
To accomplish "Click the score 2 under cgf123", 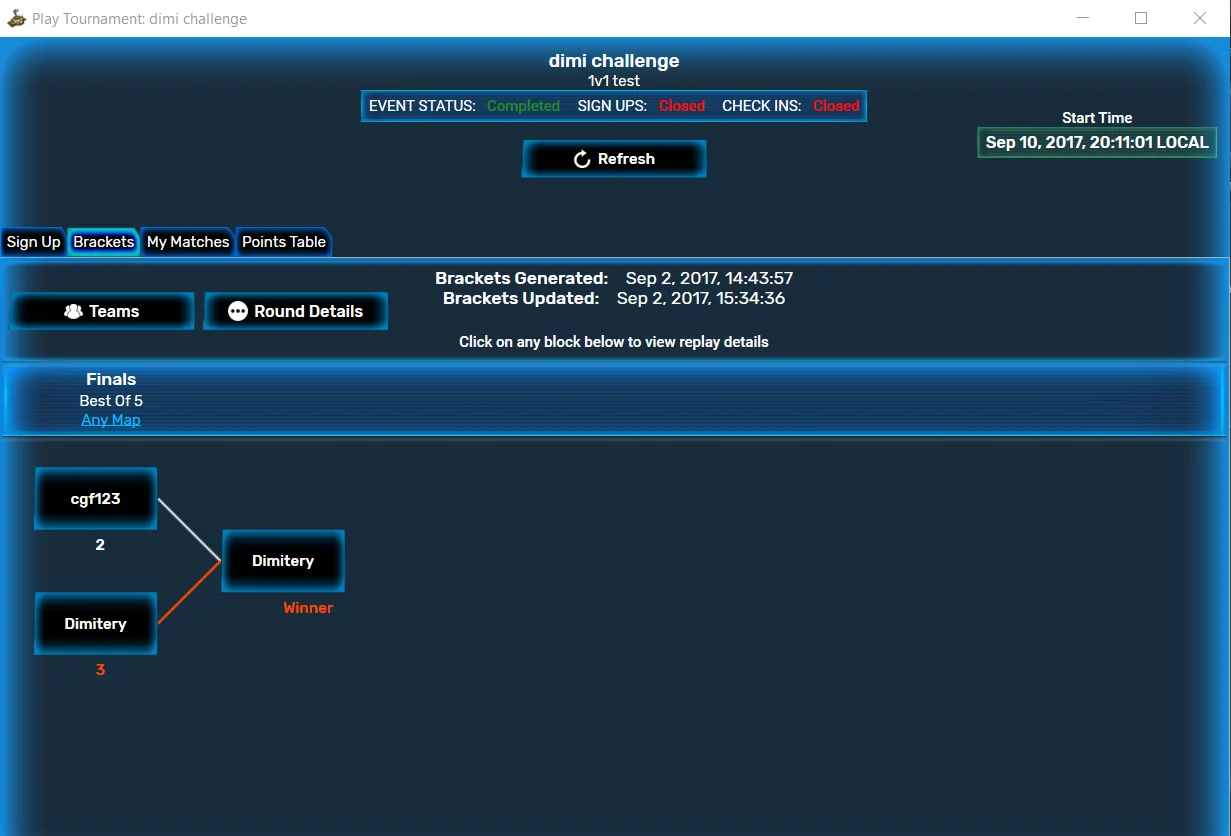I will pos(100,545).
